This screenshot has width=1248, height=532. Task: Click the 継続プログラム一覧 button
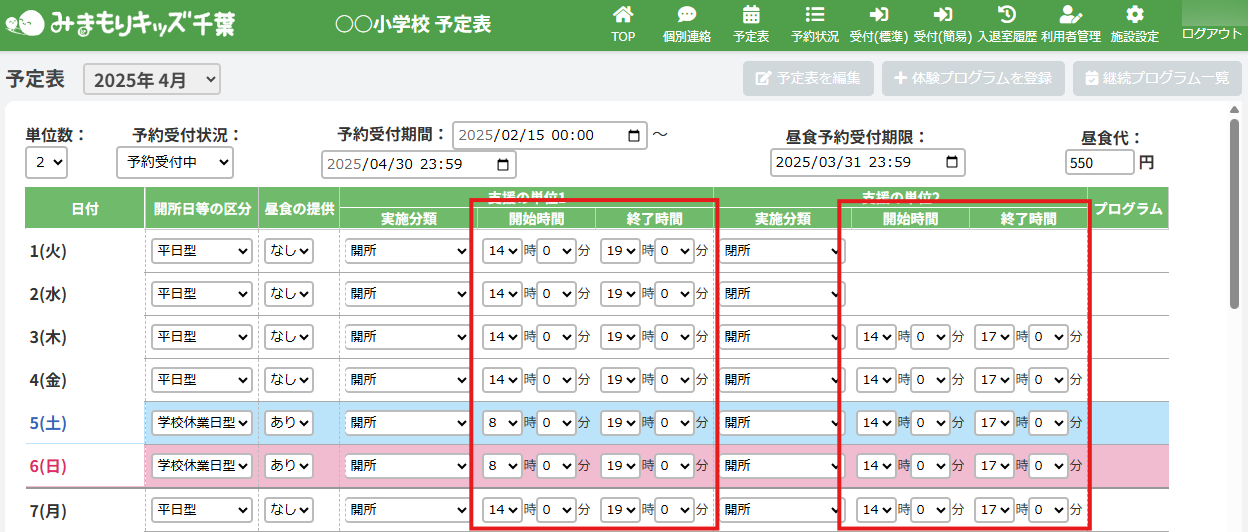1157,78
